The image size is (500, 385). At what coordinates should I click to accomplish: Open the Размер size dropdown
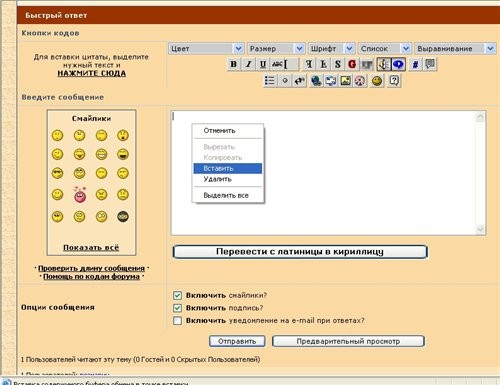coord(276,49)
